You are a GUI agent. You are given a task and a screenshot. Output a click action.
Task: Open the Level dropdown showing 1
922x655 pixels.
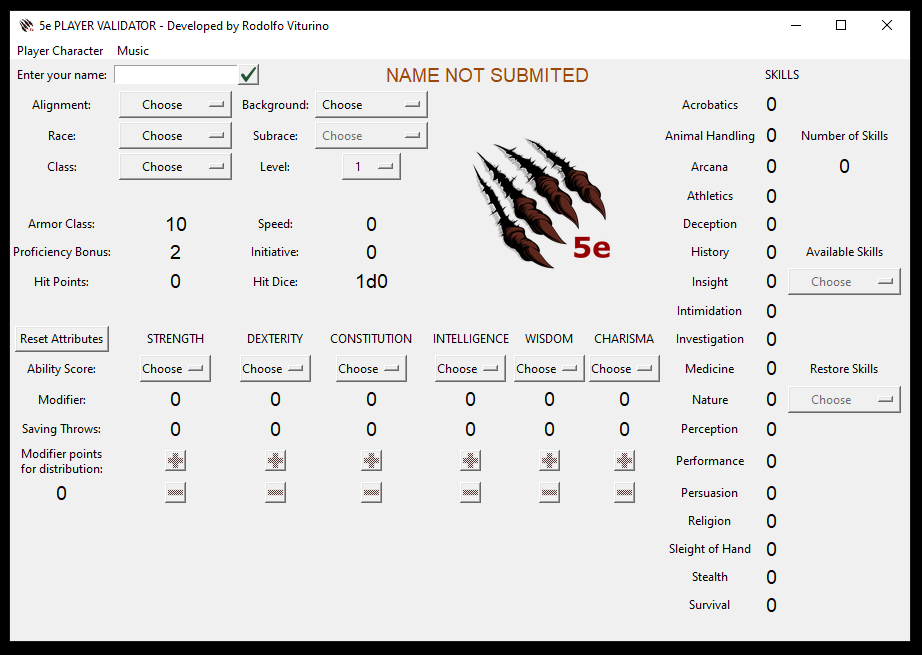tap(371, 166)
